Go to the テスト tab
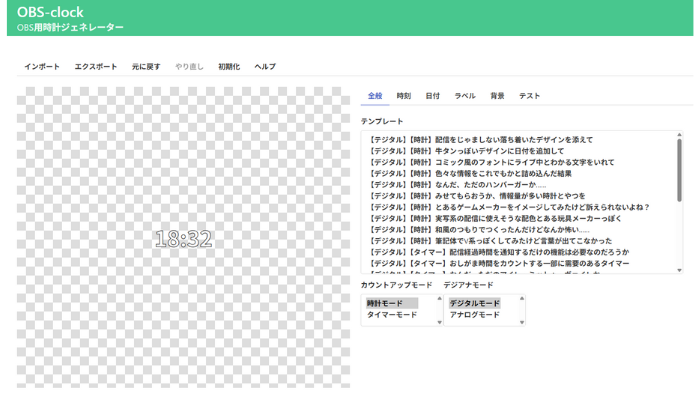This screenshot has width=700, height=400. coord(529,96)
